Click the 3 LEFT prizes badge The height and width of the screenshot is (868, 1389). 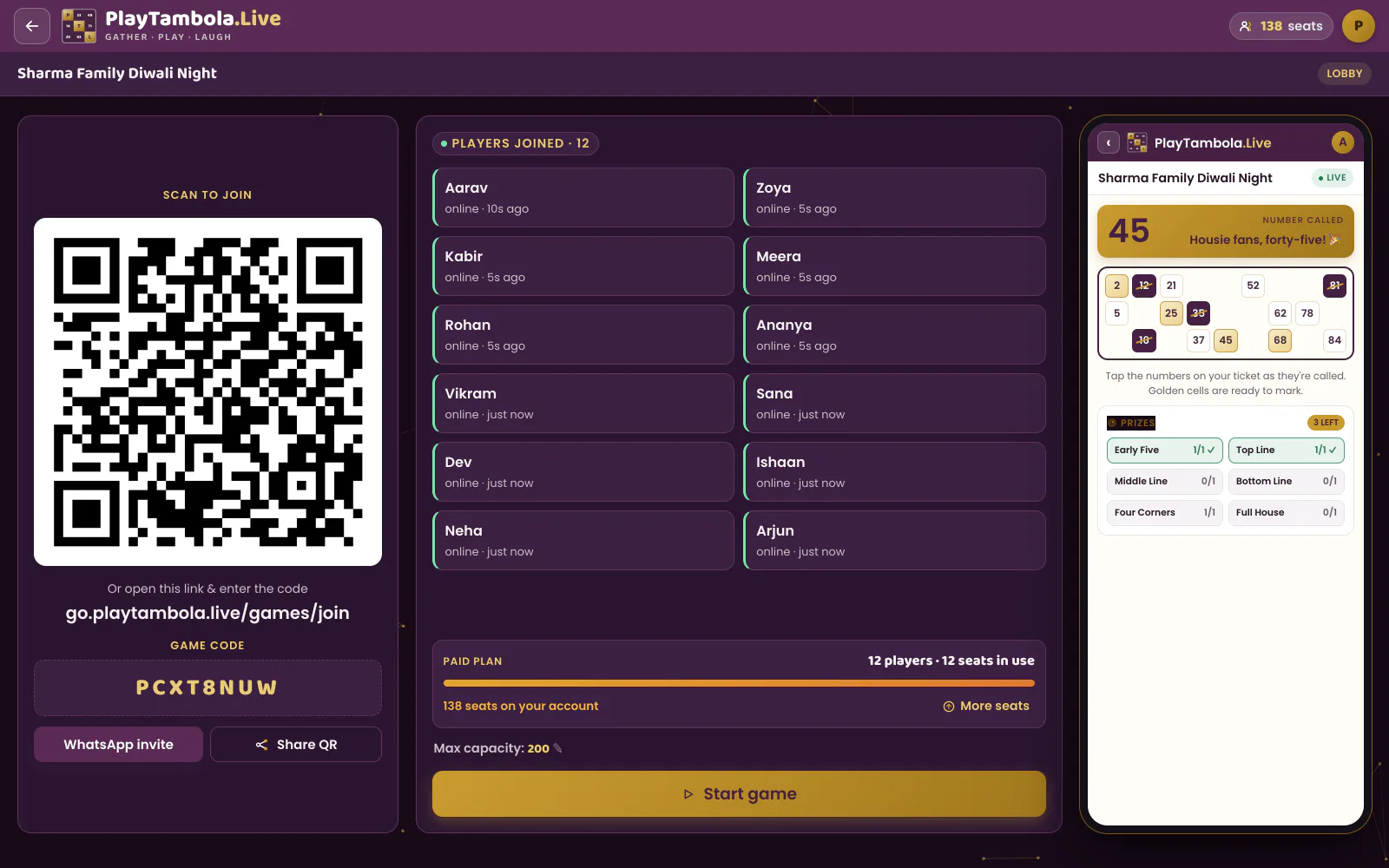tap(1326, 423)
